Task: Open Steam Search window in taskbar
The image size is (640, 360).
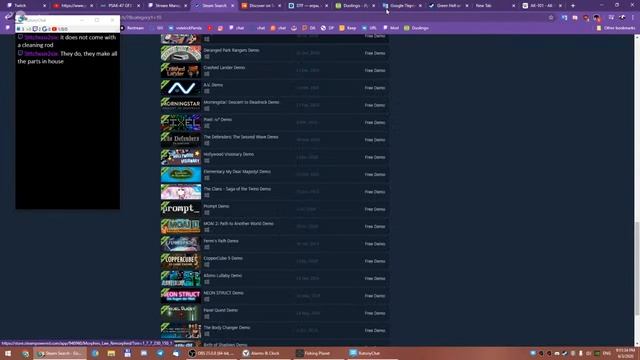Action: [x=60, y=353]
